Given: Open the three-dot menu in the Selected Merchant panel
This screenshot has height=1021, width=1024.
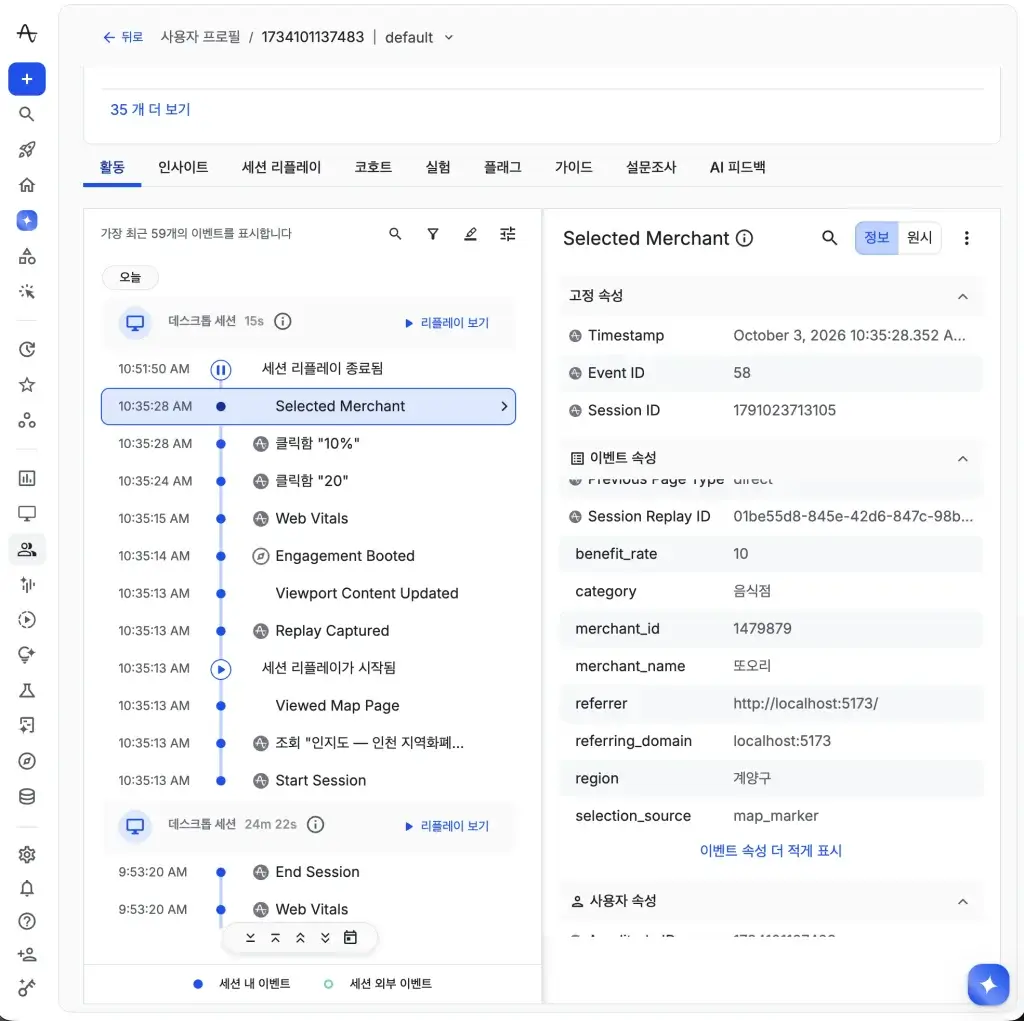Looking at the screenshot, I should [x=967, y=238].
